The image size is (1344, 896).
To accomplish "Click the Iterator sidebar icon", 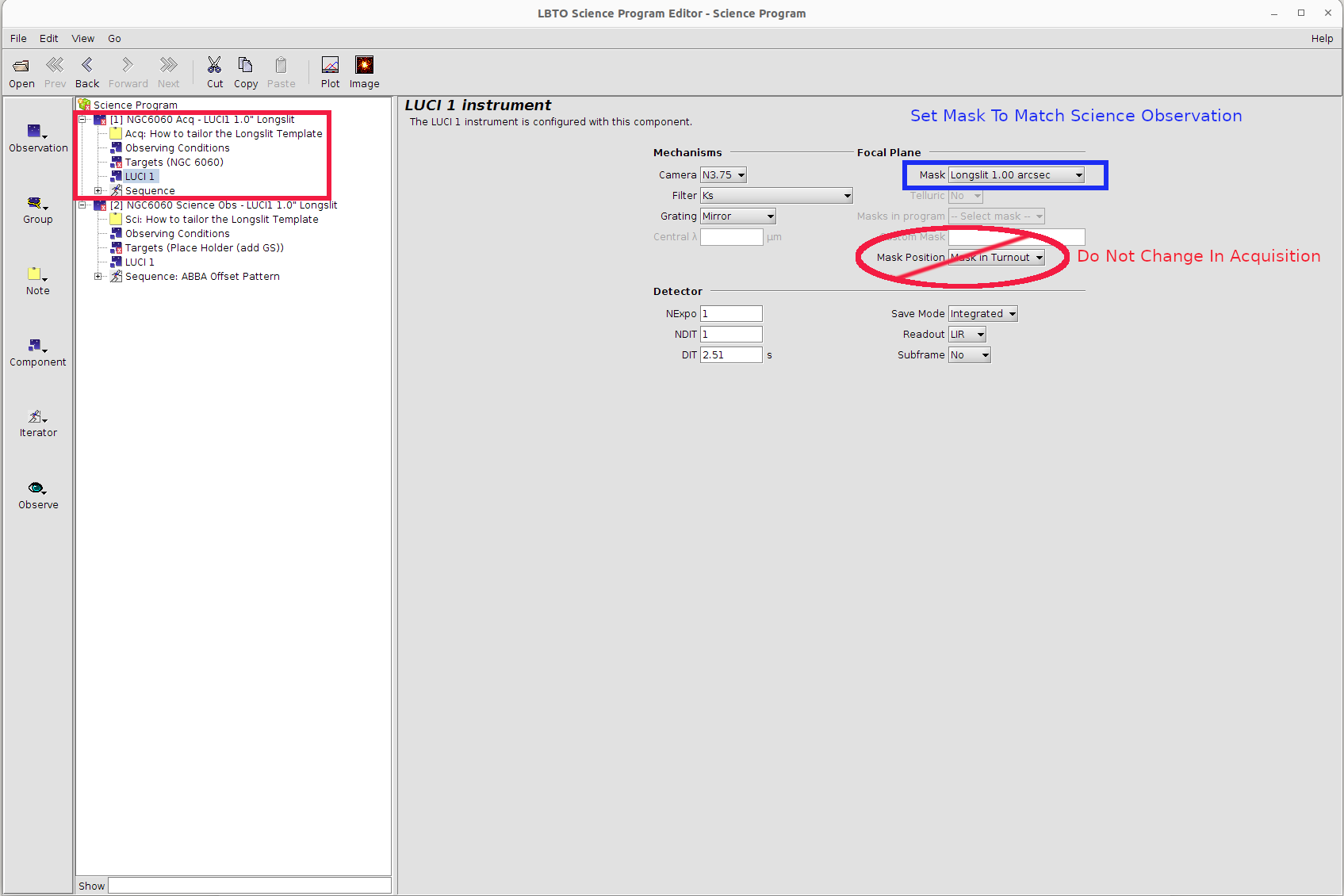I will click(x=37, y=418).
